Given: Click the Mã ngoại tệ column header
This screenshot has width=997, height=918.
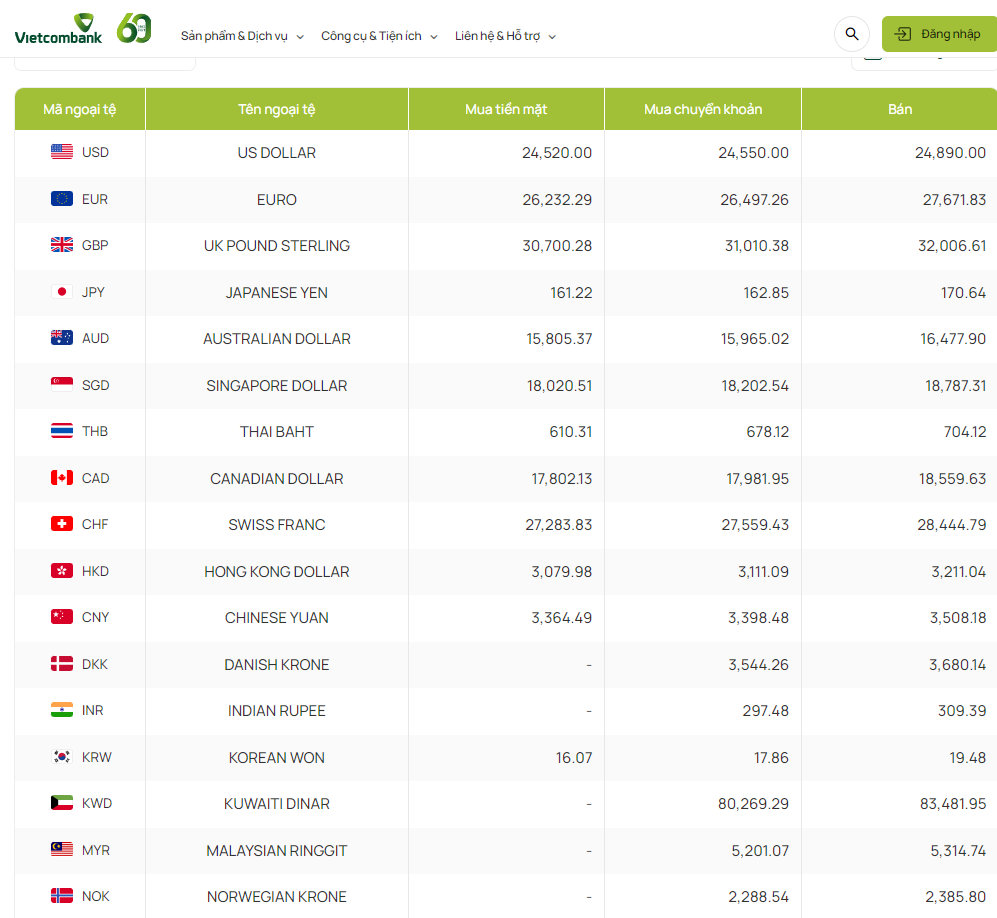Looking at the screenshot, I should [80, 109].
